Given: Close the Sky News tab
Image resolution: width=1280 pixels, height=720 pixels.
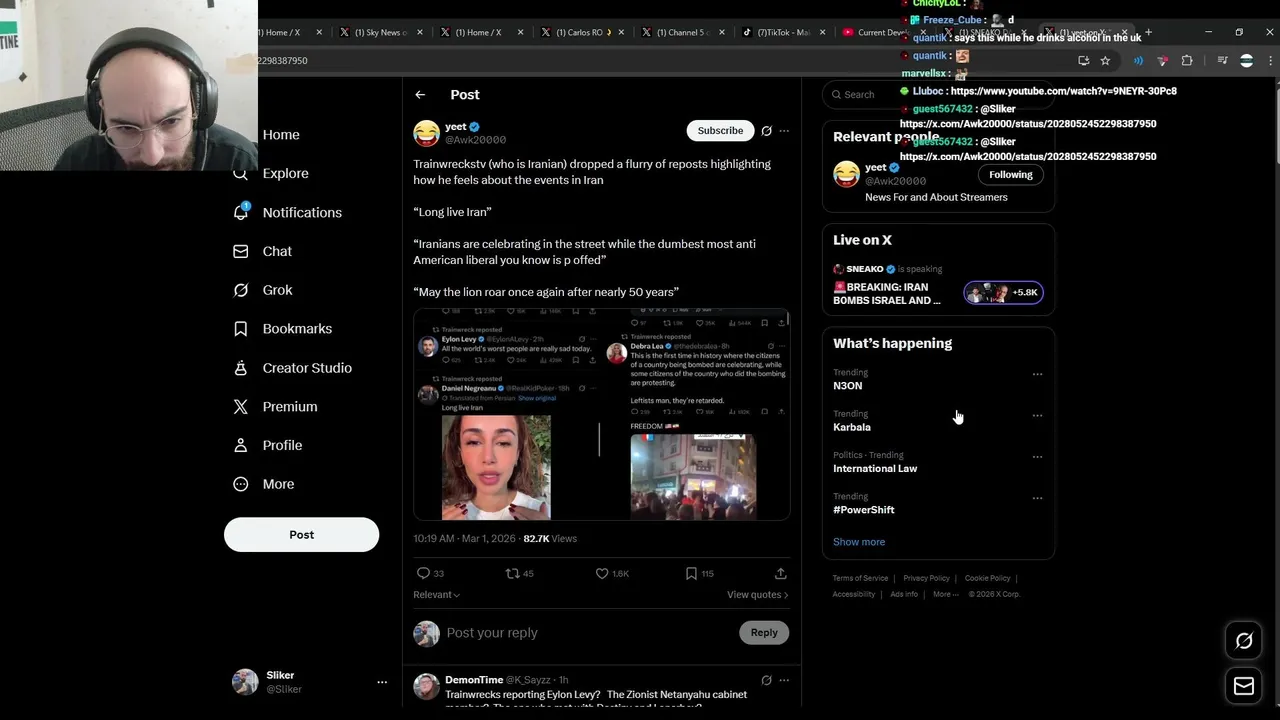Looking at the screenshot, I should (x=420, y=32).
